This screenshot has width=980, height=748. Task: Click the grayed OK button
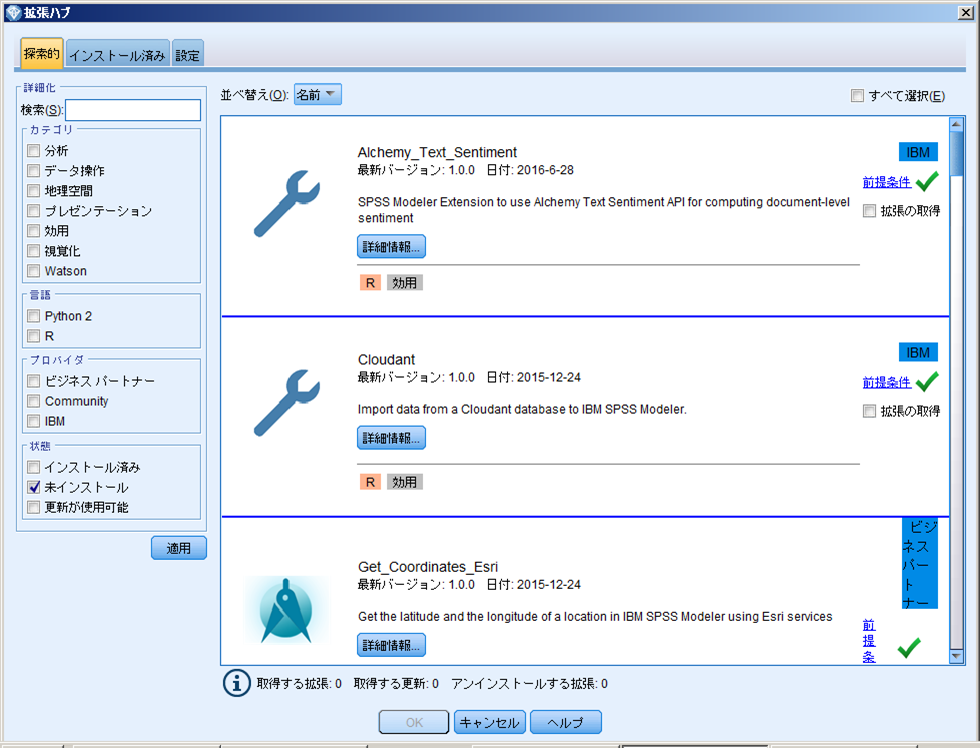tap(414, 722)
